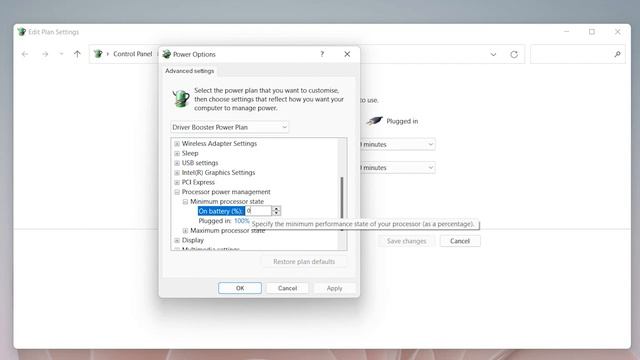640x360 pixels.
Task: Click the search box in Edit Plan Settings
Action: pyautogui.click(x=577, y=54)
